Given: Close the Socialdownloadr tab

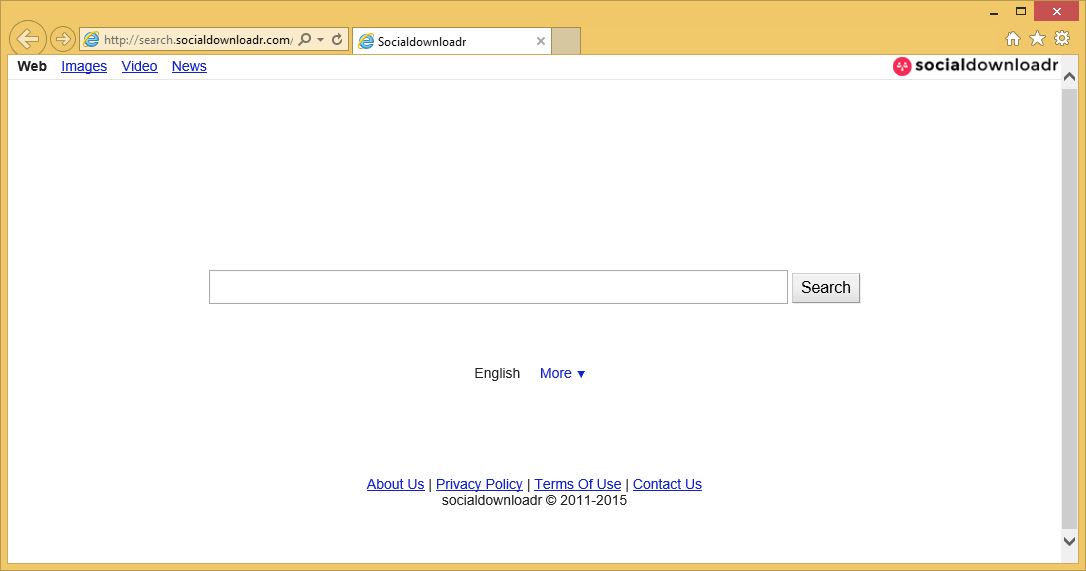Looking at the screenshot, I should [x=541, y=41].
